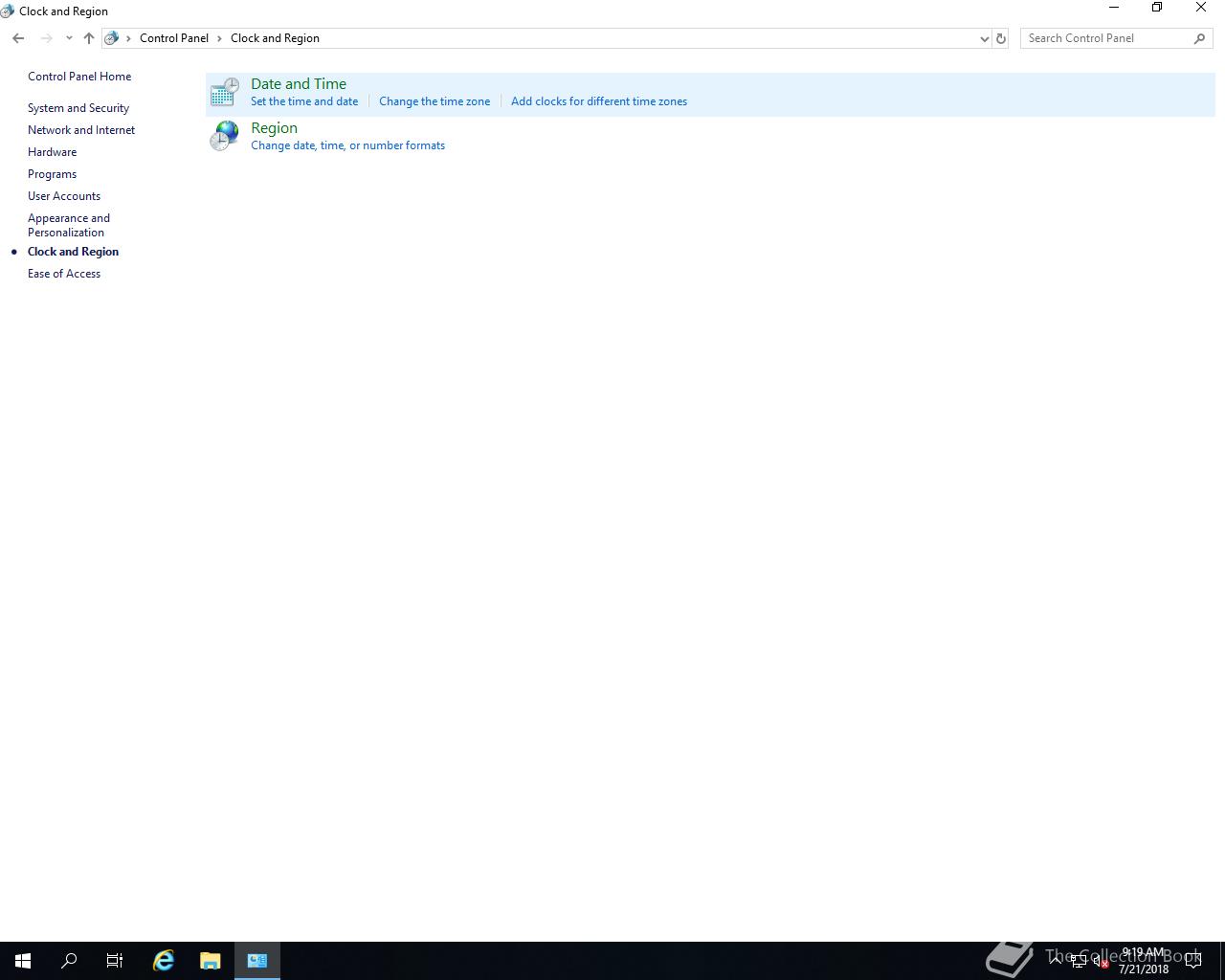
Task: Switch to Control Panel taskbar button
Action: tap(257, 961)
